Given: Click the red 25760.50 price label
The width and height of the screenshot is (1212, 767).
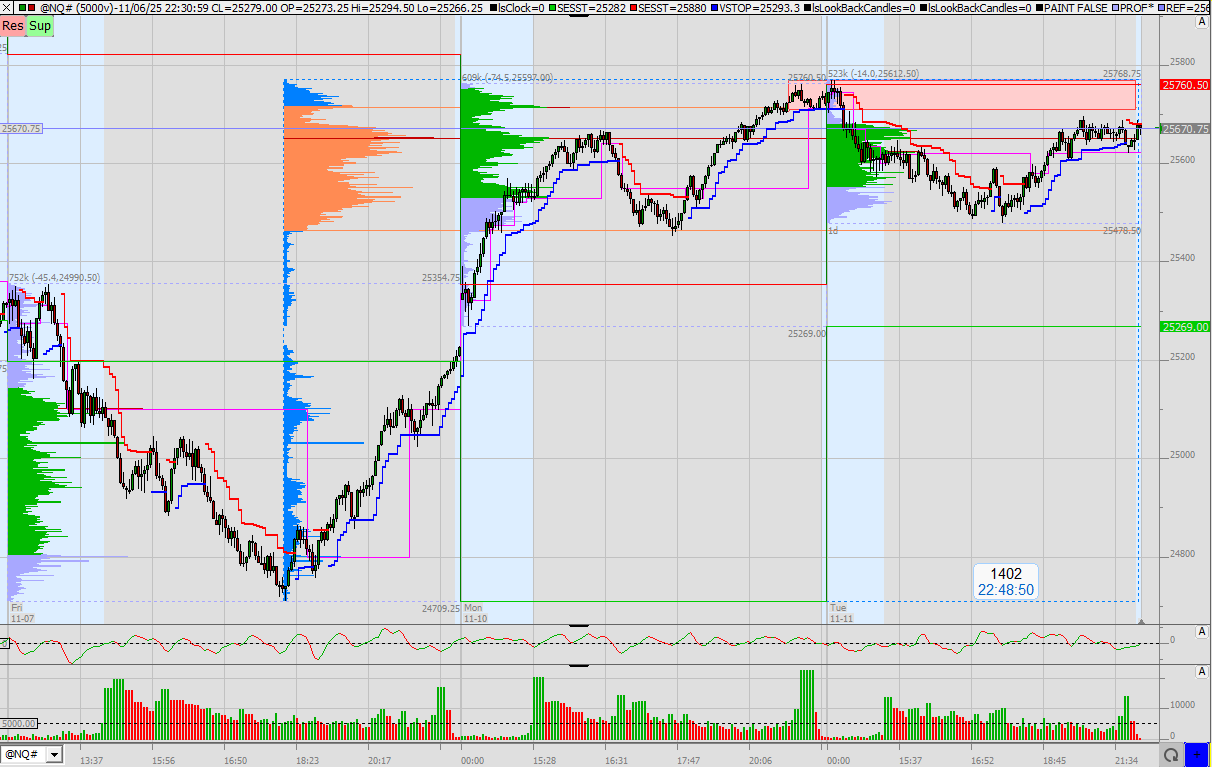Looking at the screenshot, I should pos(1185,86).
